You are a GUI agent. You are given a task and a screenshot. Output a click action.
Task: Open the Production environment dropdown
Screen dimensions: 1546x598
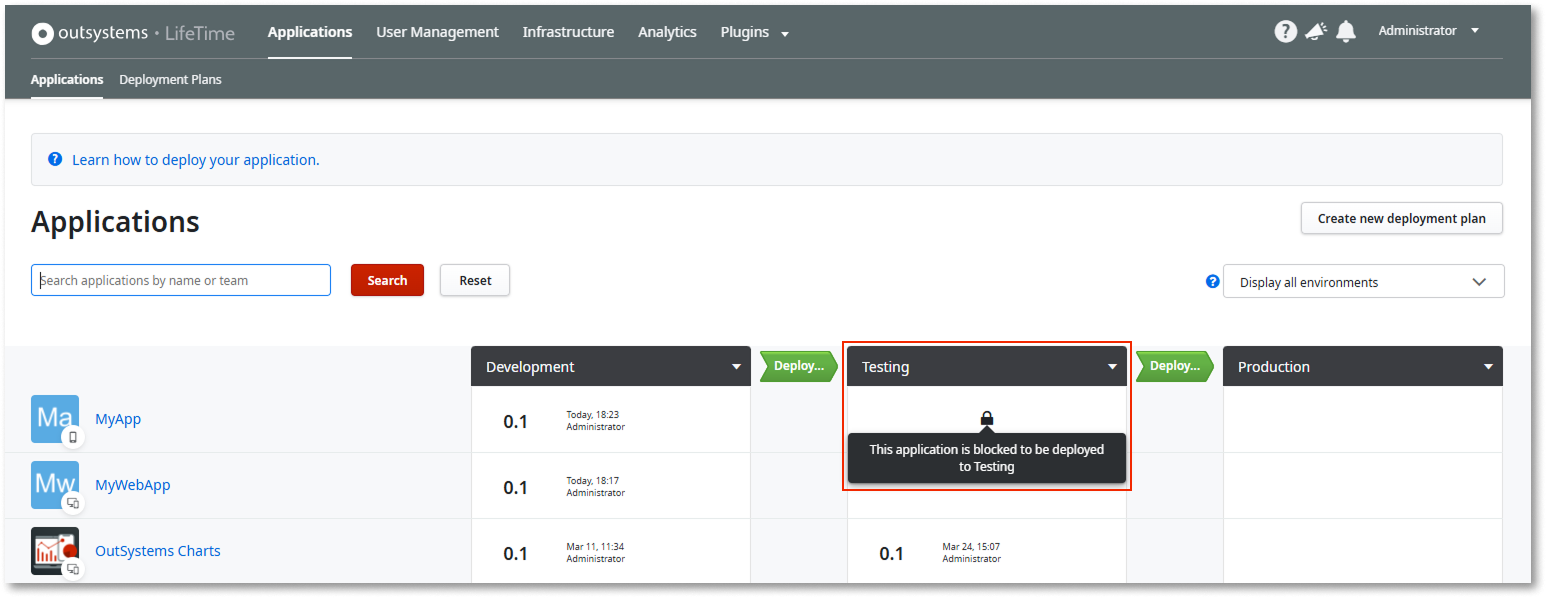point(1487,366)
